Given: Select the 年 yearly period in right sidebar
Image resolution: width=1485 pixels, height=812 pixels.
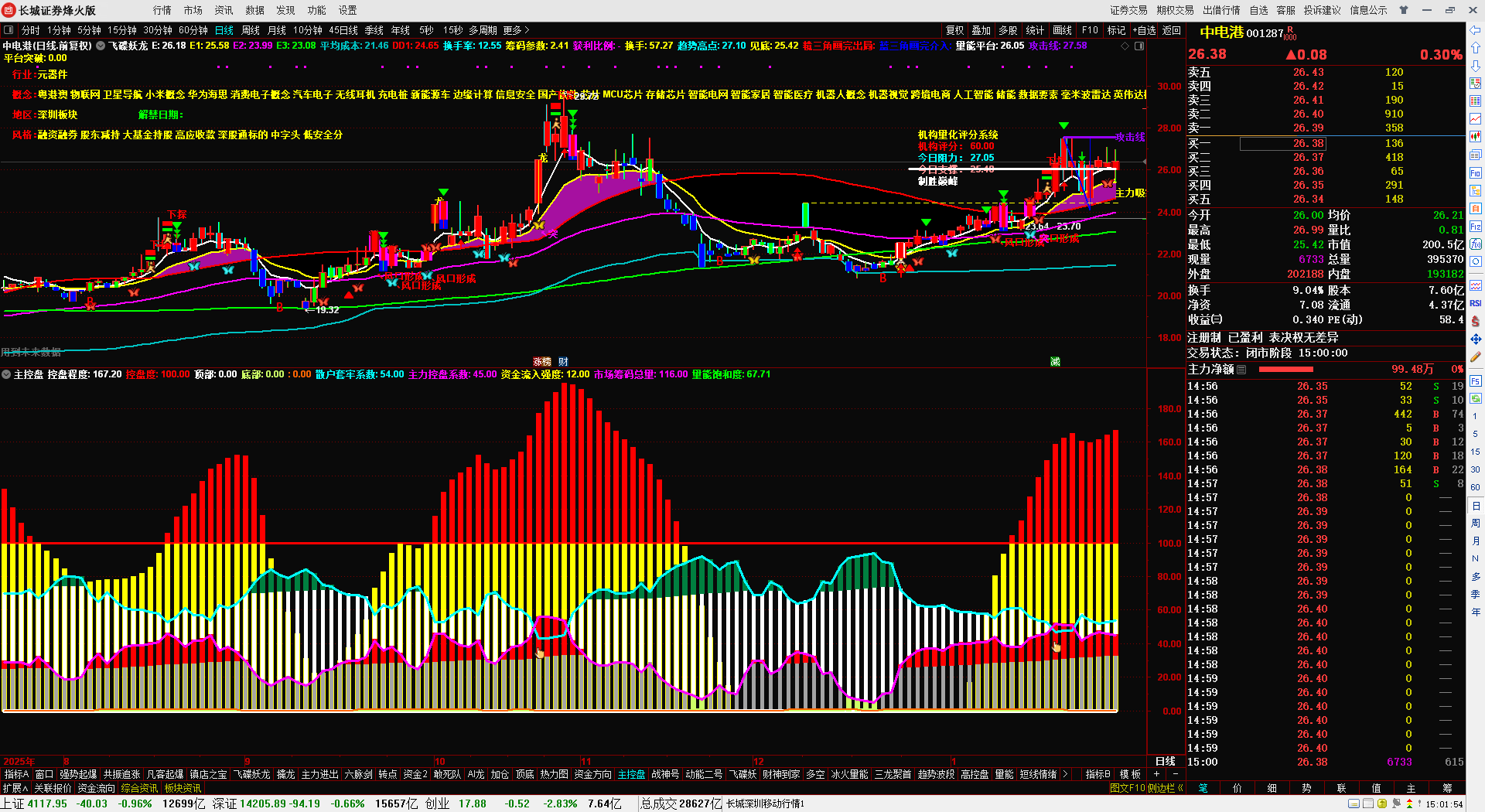Looking at the screenshot, I should (1476, 612).
